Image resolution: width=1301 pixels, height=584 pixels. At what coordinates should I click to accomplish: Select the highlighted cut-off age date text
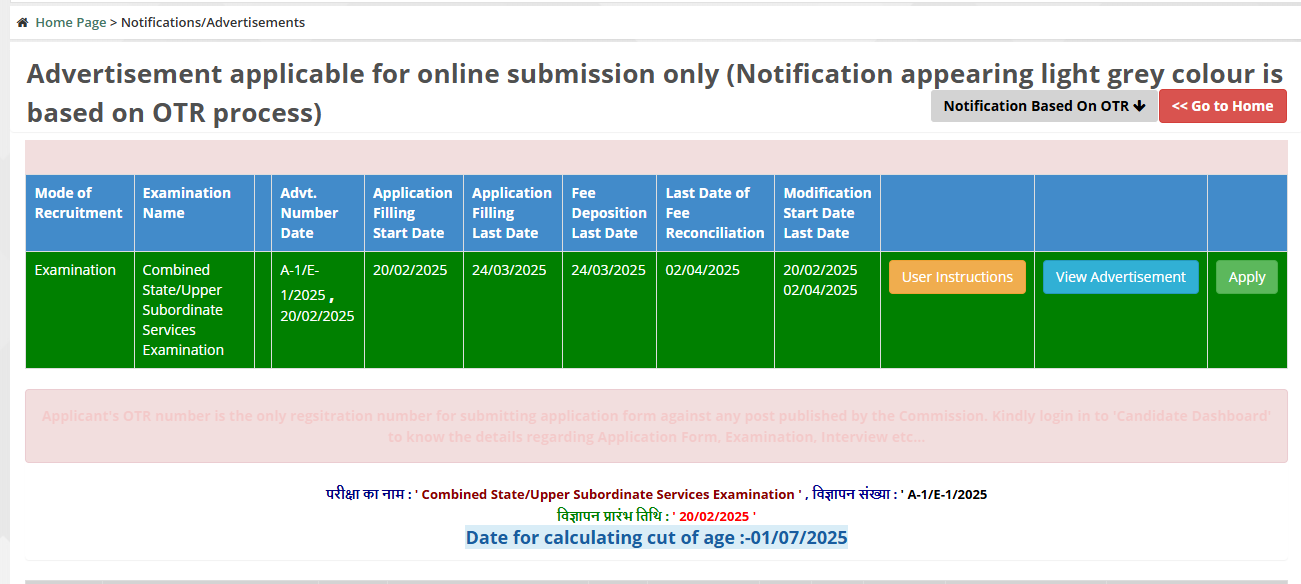[x=656, y=537]
